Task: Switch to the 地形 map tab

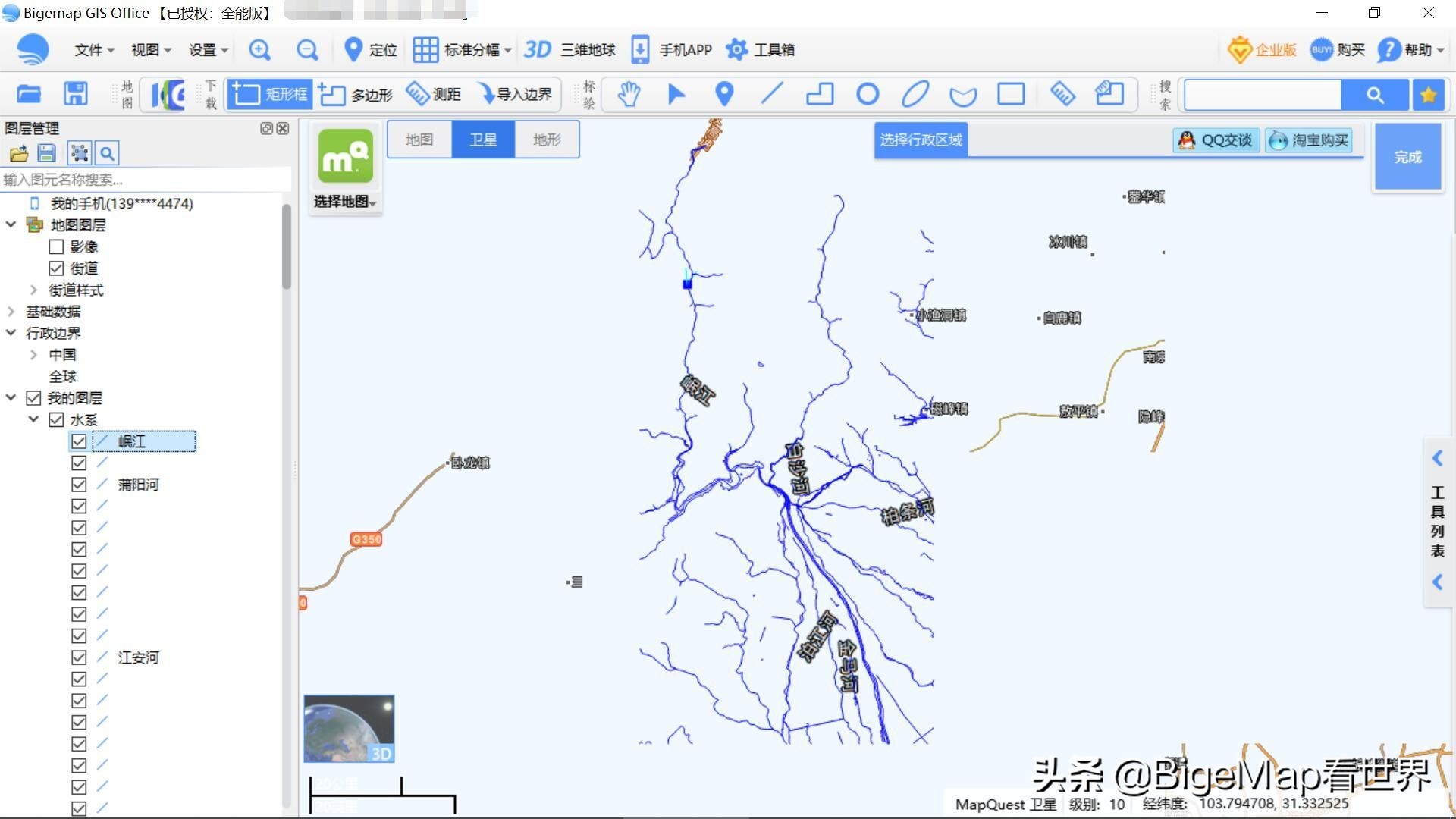Action: 545,140
